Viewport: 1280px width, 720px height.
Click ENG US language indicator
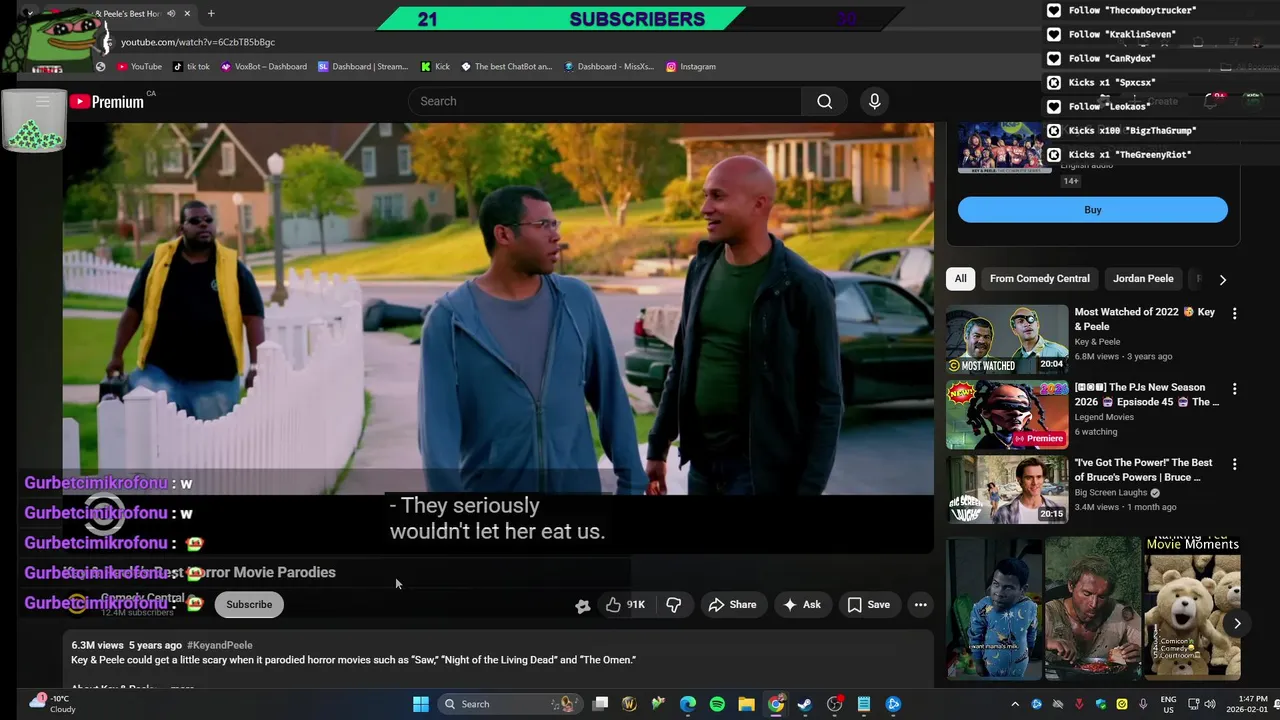click(x=1168, y=704)
